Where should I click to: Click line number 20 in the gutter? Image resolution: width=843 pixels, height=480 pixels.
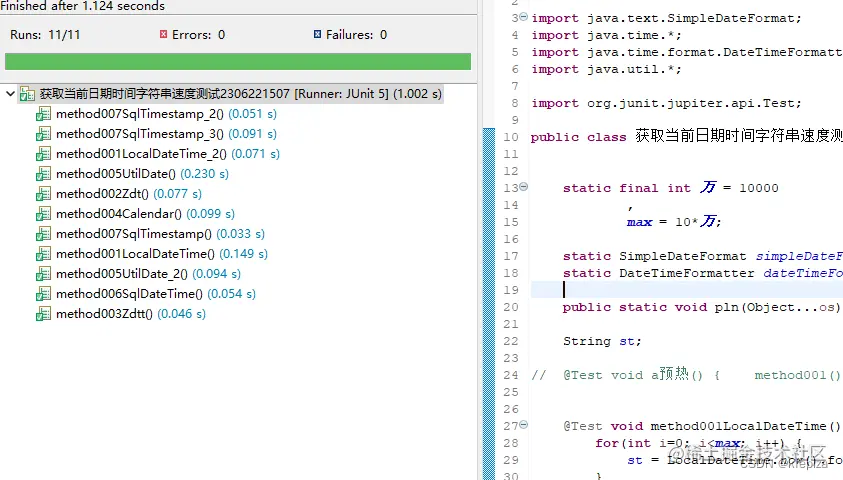[x=511, y=307]
